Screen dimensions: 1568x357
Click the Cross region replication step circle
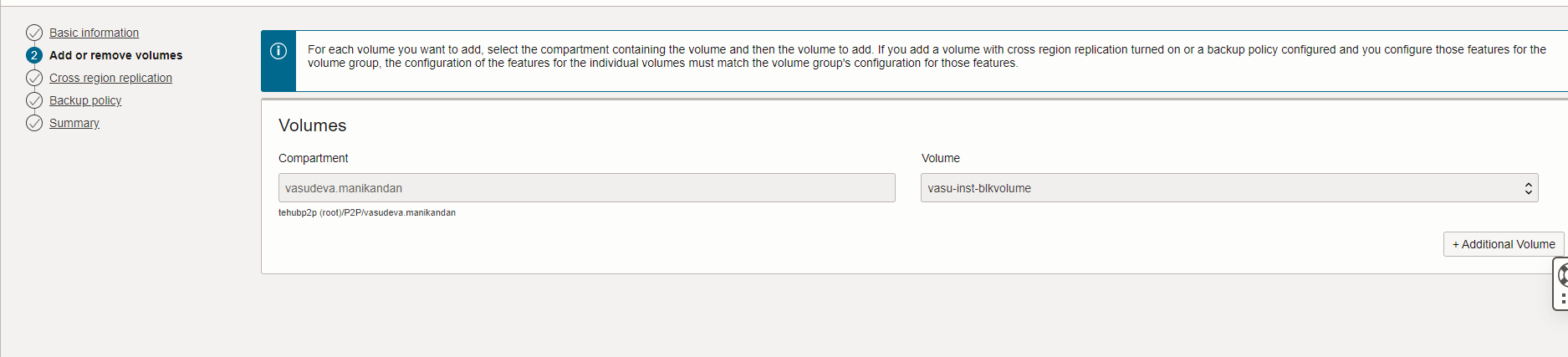tap(34, 78)
